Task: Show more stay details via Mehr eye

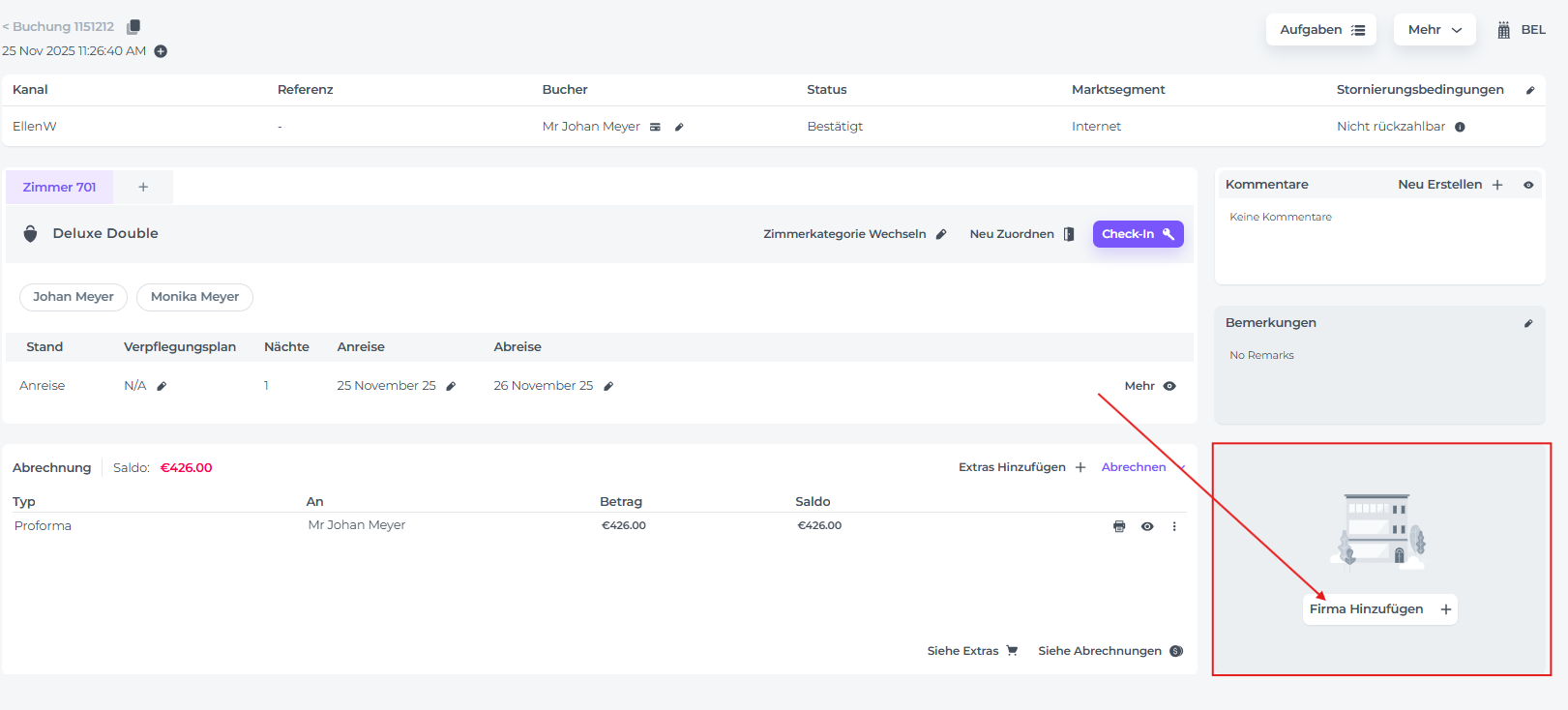Action: pos(1169,386)
